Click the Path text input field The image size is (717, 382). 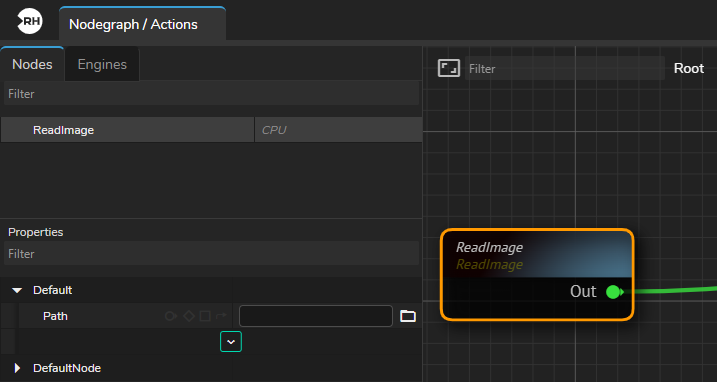click(x=316, y=316)
